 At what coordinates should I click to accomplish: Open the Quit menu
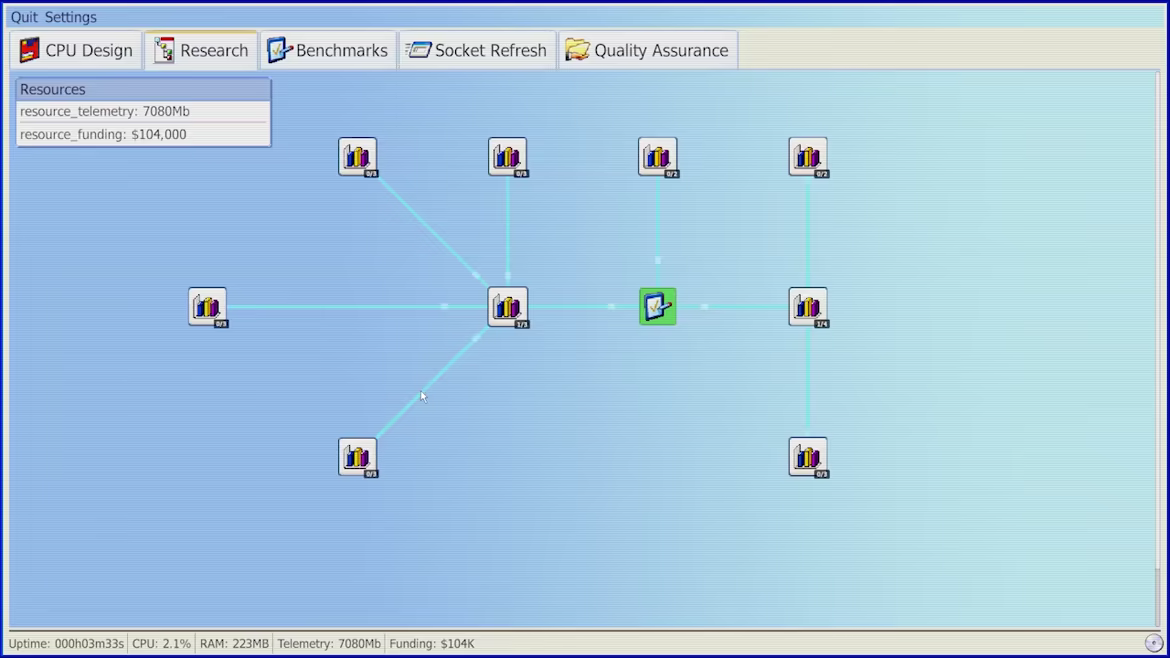coord(24,16)
